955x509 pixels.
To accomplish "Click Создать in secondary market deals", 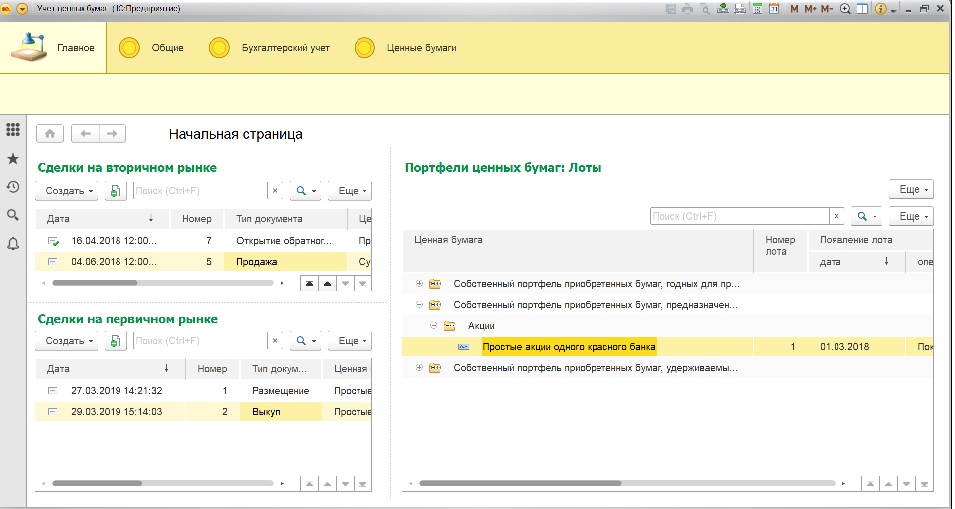I will coord(69,191).
